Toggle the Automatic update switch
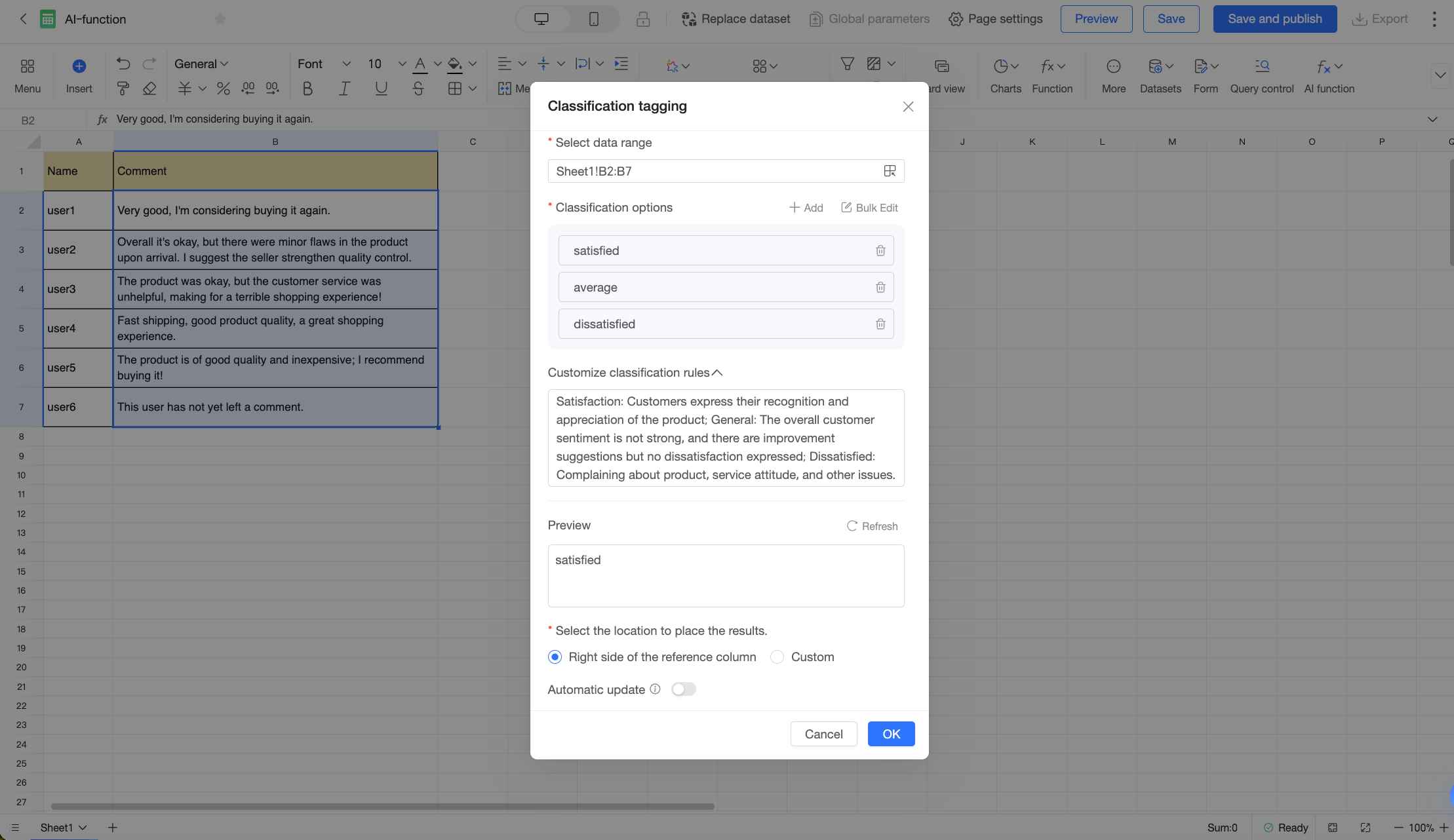This screenshot has width=1454, height=840. [683, 689]
